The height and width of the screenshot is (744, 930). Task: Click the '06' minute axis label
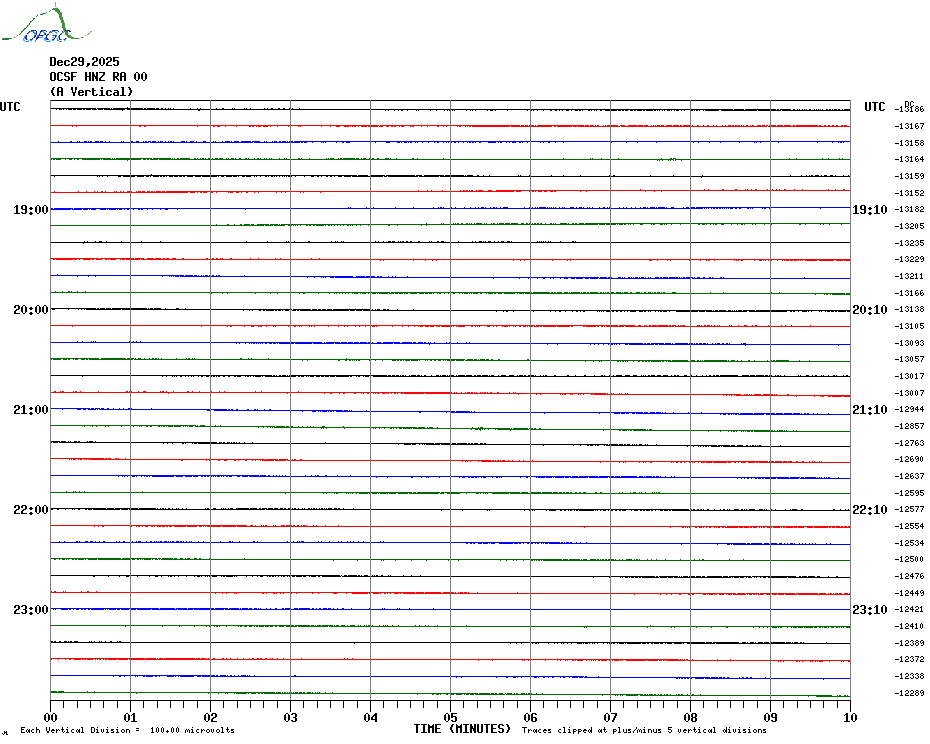(531, 717)
